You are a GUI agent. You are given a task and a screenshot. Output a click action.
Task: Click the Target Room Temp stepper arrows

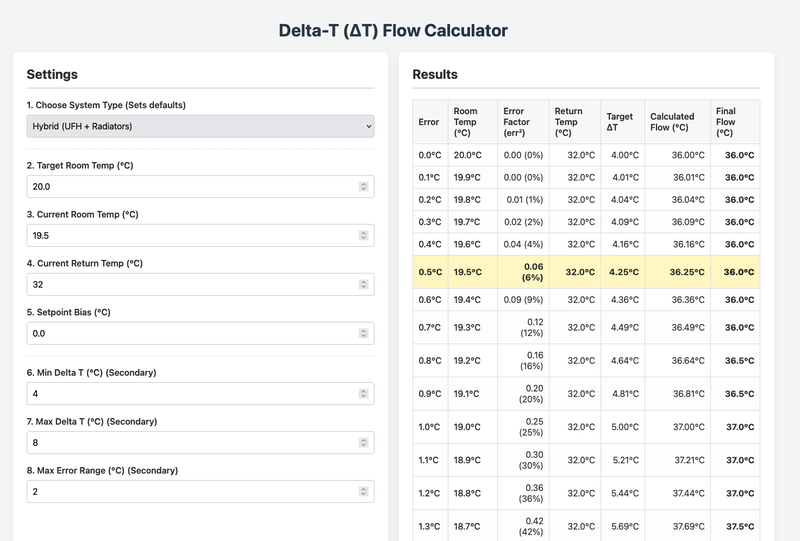click(x=363, y=186)
